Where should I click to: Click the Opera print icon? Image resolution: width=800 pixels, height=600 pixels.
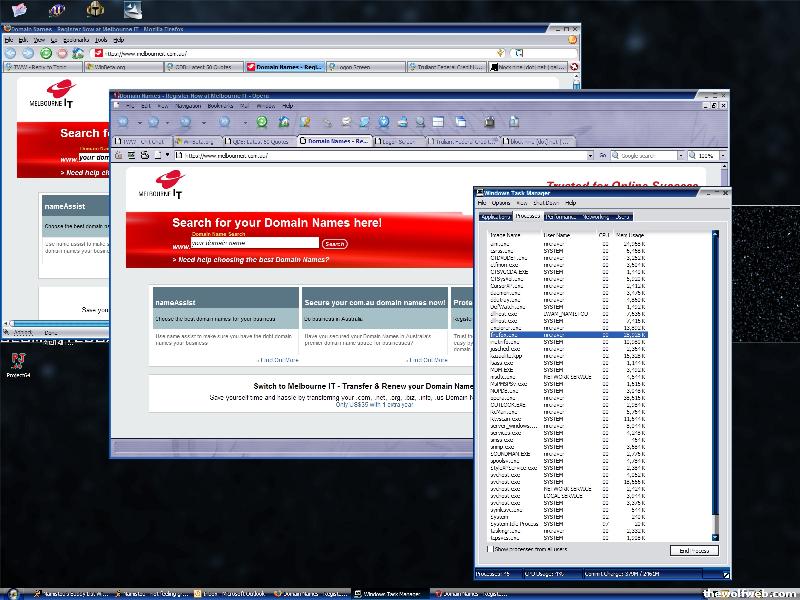point(402,122)
